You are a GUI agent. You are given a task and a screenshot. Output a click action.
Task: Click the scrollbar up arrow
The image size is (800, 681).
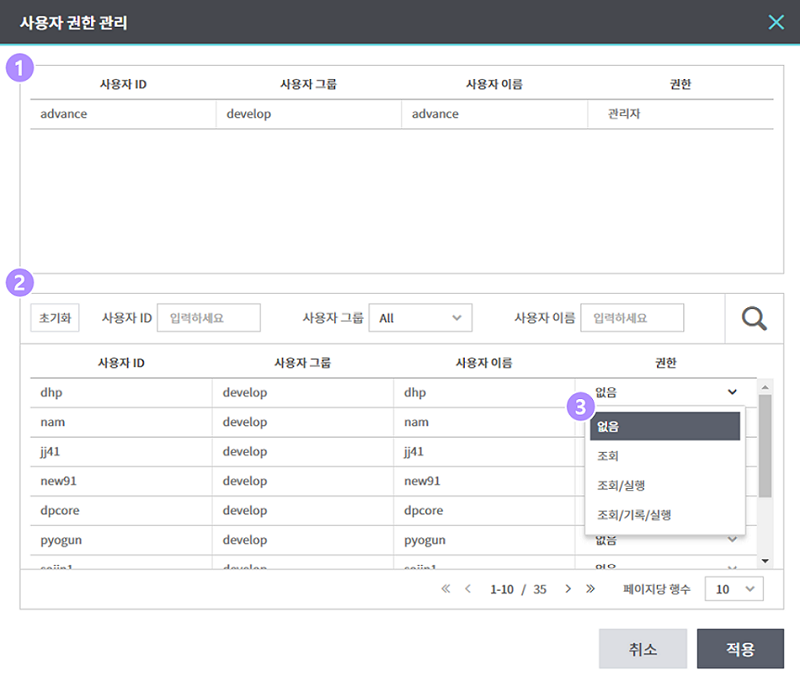pyautogui.click(x=765, y=387)
